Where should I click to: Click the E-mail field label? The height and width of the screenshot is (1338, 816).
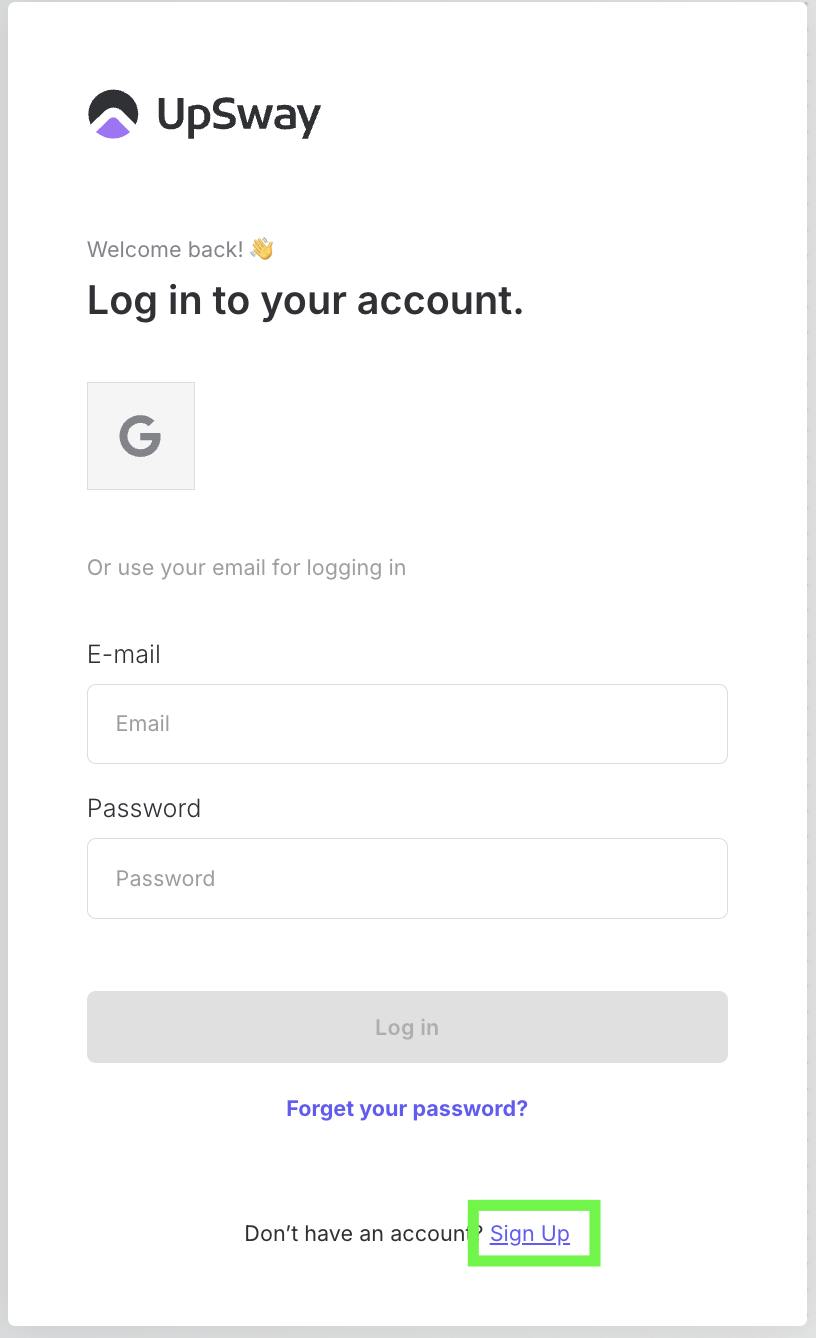124,654
